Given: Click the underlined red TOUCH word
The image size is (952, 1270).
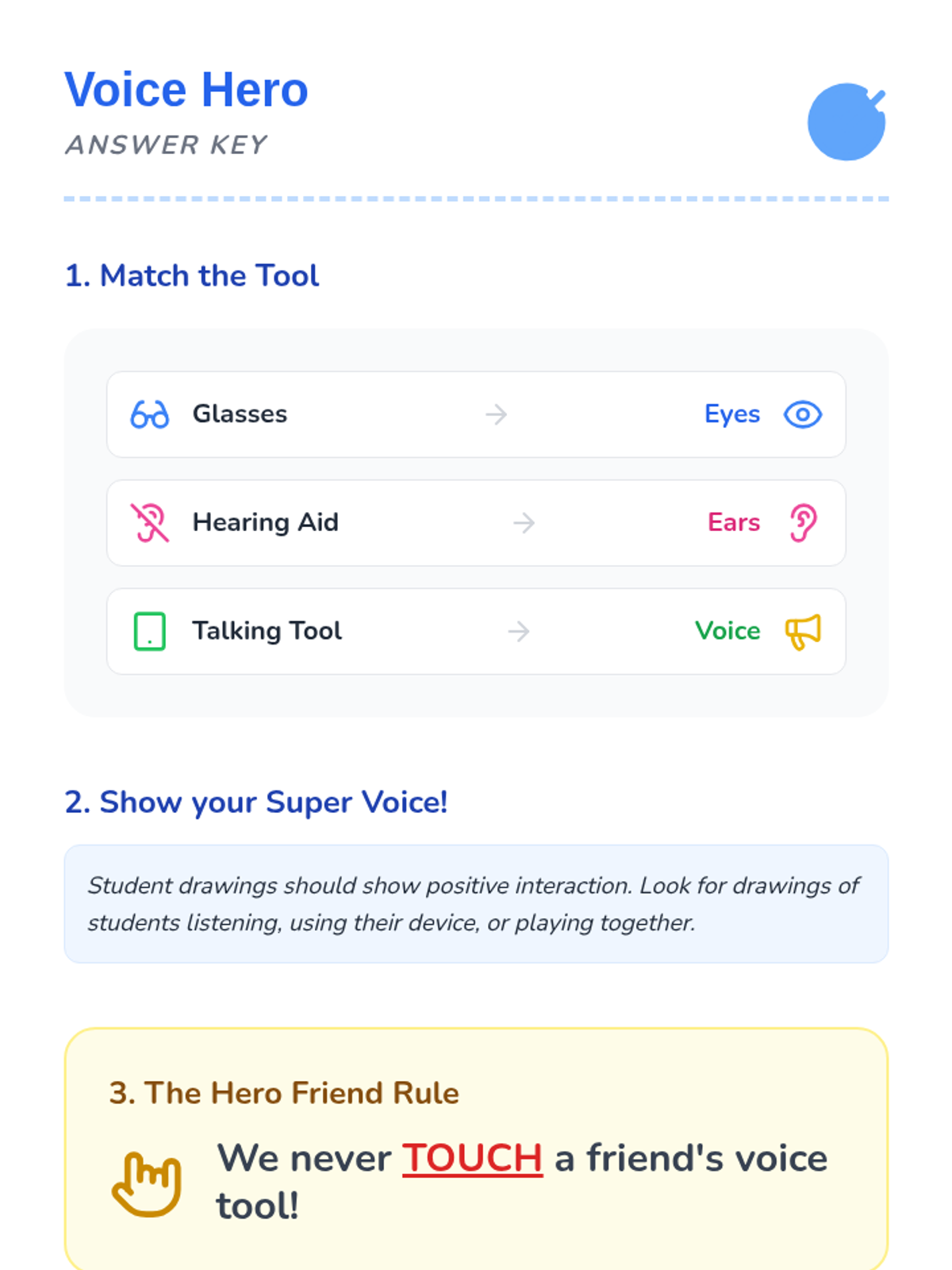Looking at the screenshot, I should 472,1158.
